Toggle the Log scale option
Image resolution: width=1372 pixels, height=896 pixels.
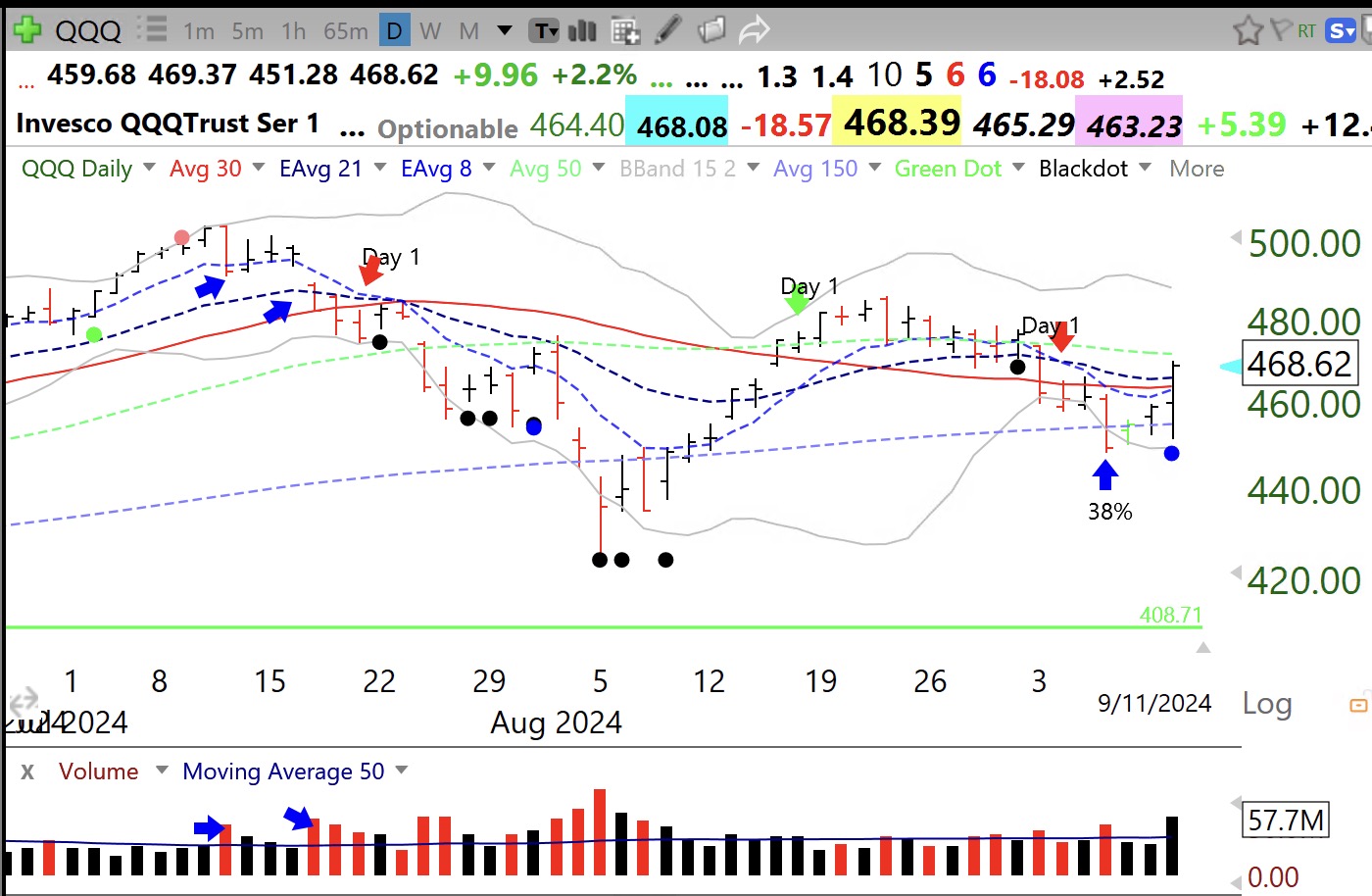(x=1267, y=704)
